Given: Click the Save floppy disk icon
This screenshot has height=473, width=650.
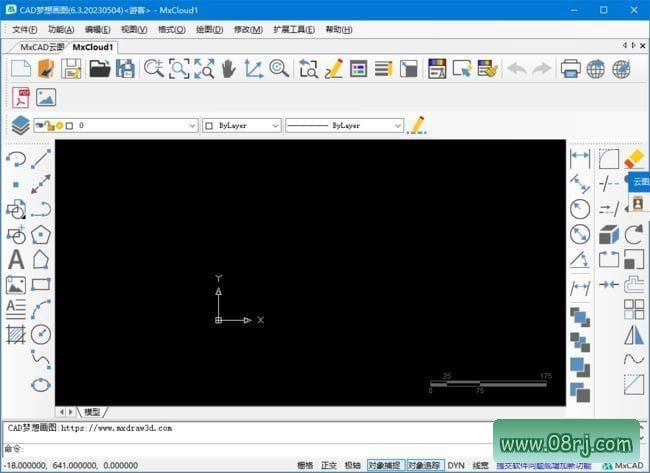Looking at the screenshot, I should tap(71, 68).
